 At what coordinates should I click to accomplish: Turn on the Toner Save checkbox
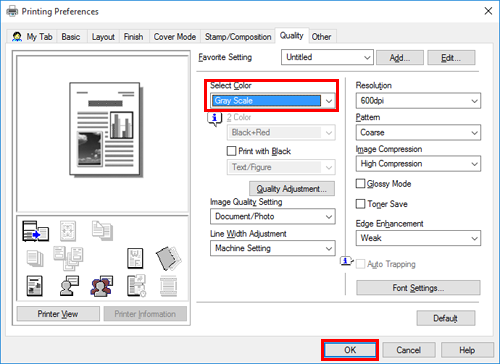(x=360, y=204)
